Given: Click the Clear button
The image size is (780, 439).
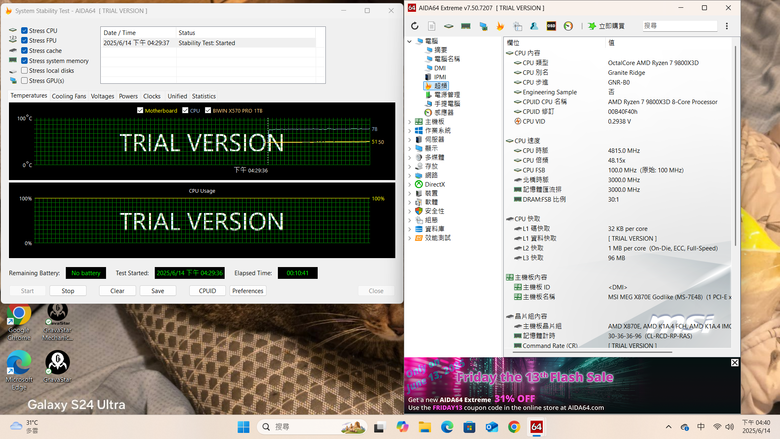Looking at the screenshot, I should [x=117, y=291].
